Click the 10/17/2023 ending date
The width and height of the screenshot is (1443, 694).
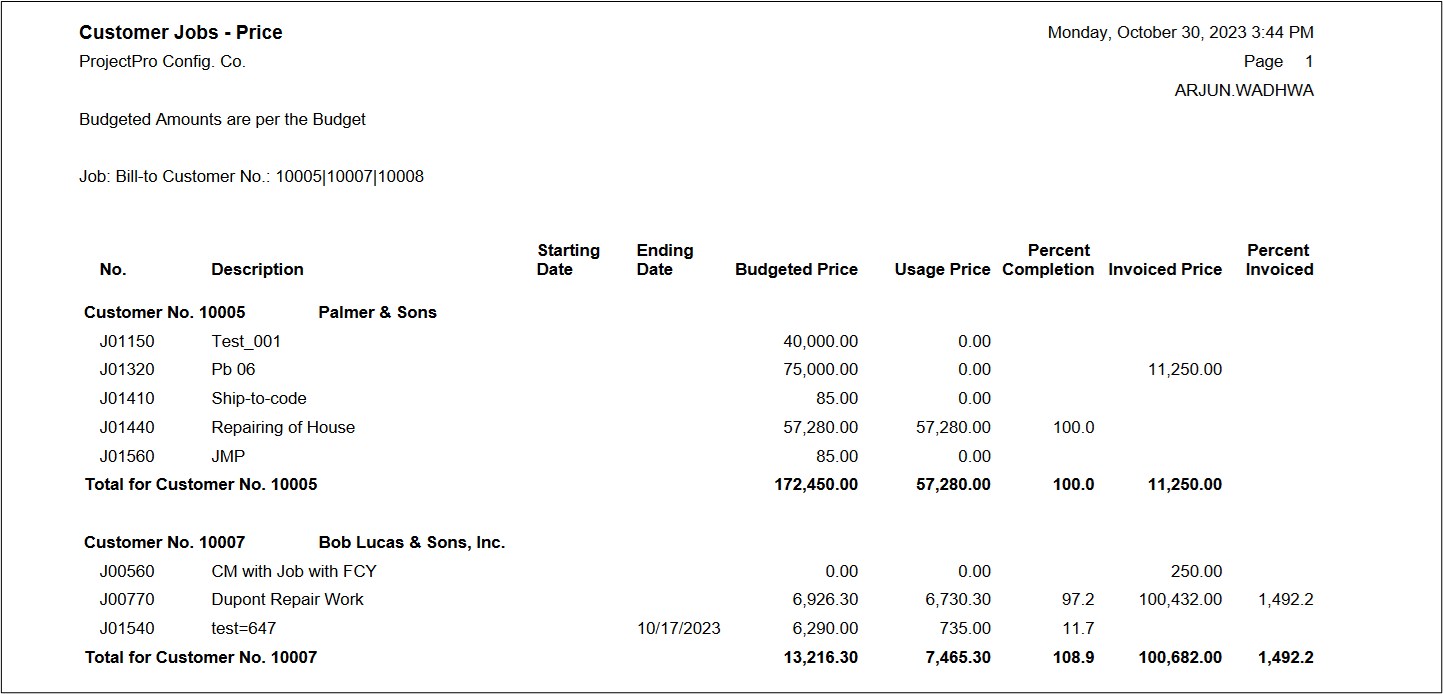(678, 629)
